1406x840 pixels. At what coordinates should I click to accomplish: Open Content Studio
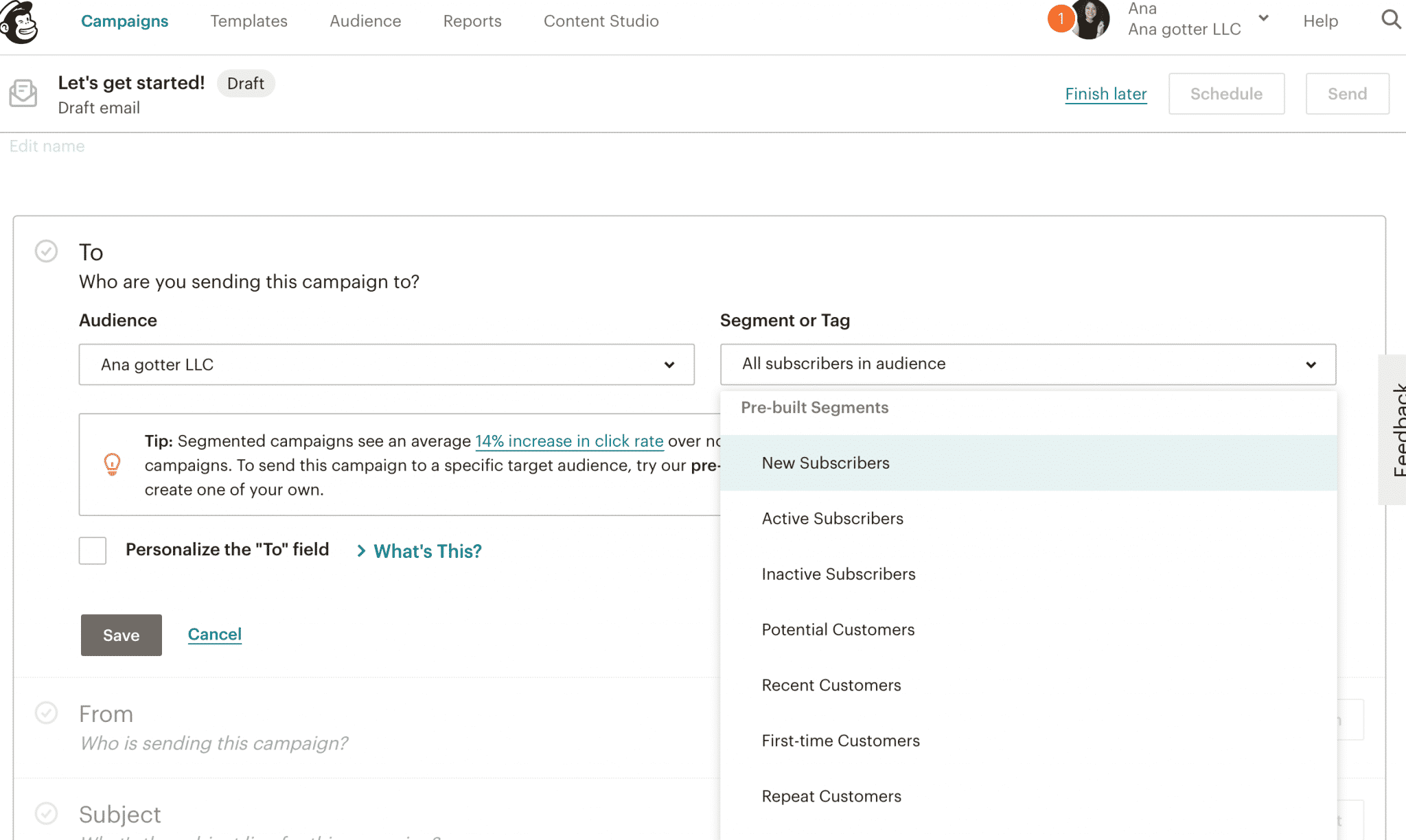tap(601, 21)
